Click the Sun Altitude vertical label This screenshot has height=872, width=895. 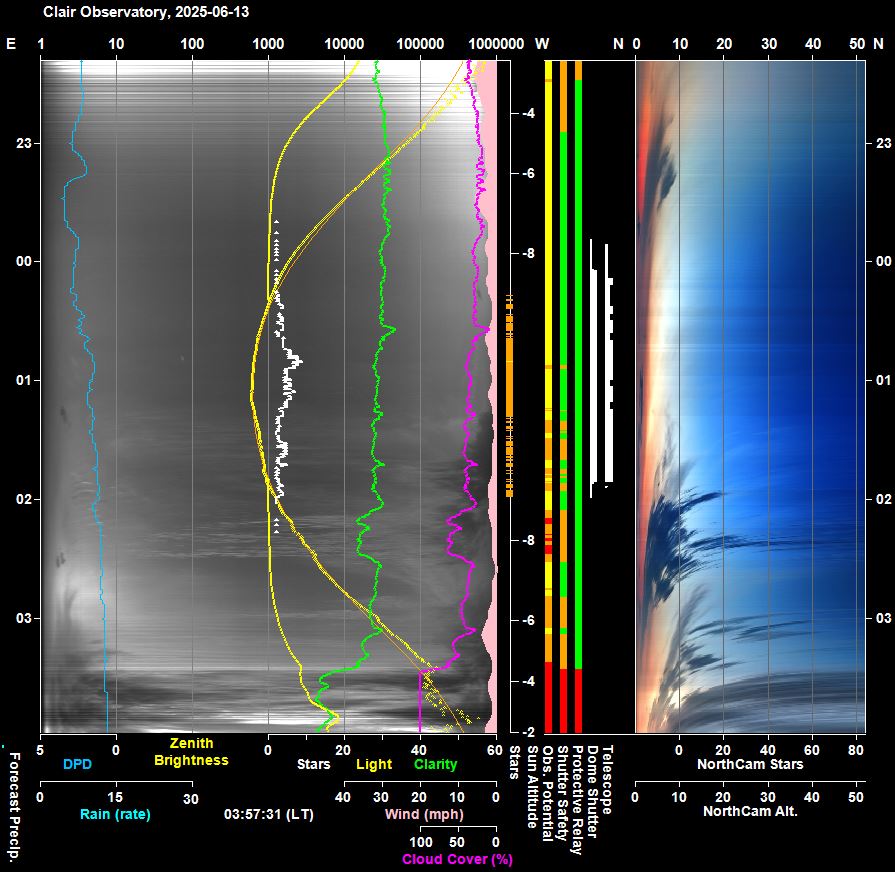coord(532,790)
